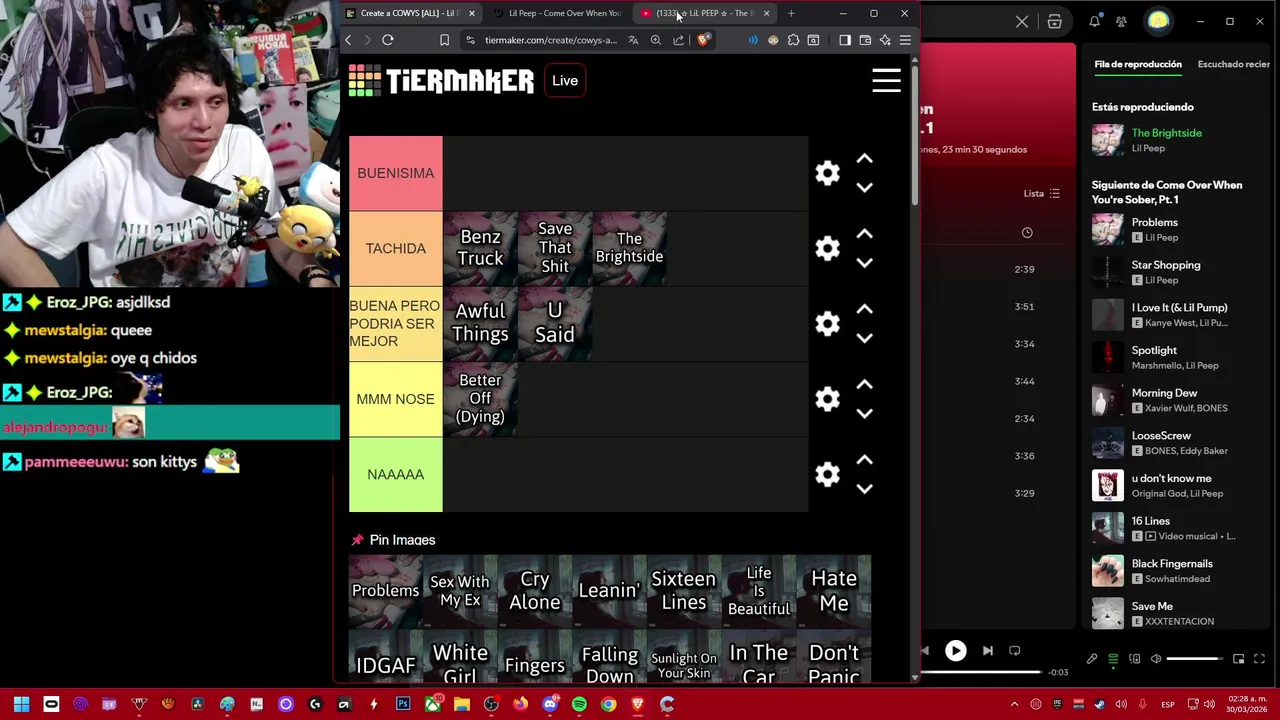Select the Save That Shit tile

(555, 248)
